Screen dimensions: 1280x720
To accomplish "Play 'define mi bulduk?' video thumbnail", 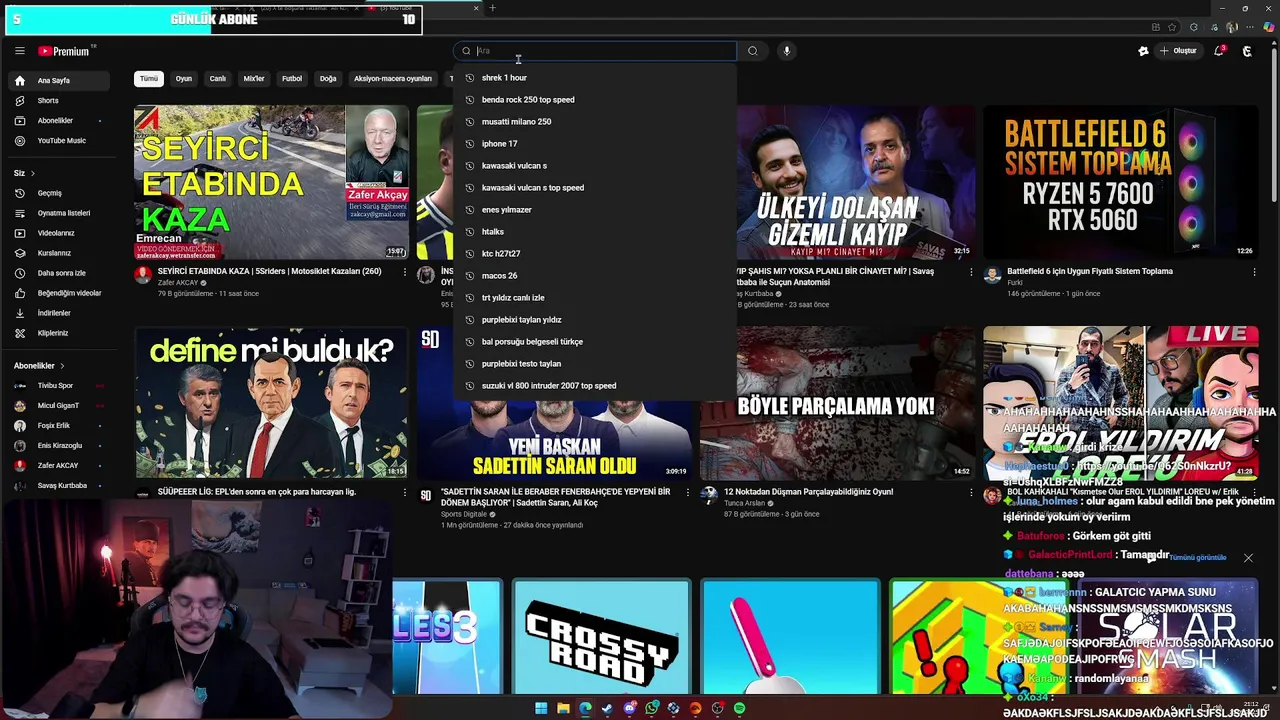I will [271, 403].
